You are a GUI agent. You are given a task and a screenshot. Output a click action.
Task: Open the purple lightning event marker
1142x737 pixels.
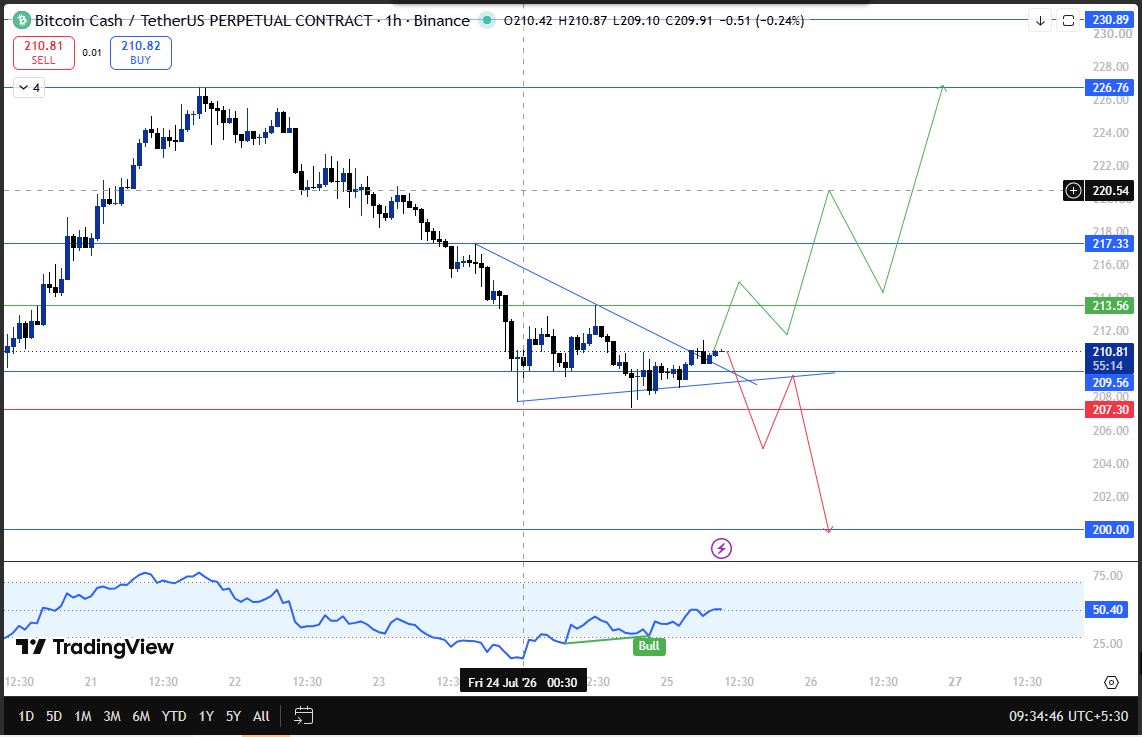721,548
